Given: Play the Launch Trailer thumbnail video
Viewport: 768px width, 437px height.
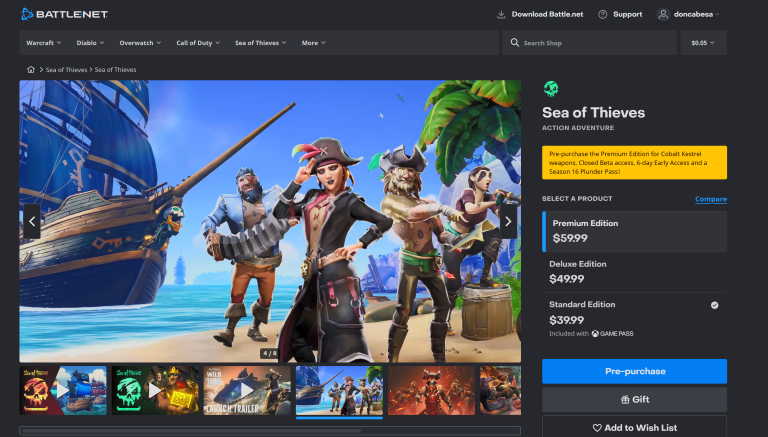Looking at the screenshot, I should click(247, 390).
